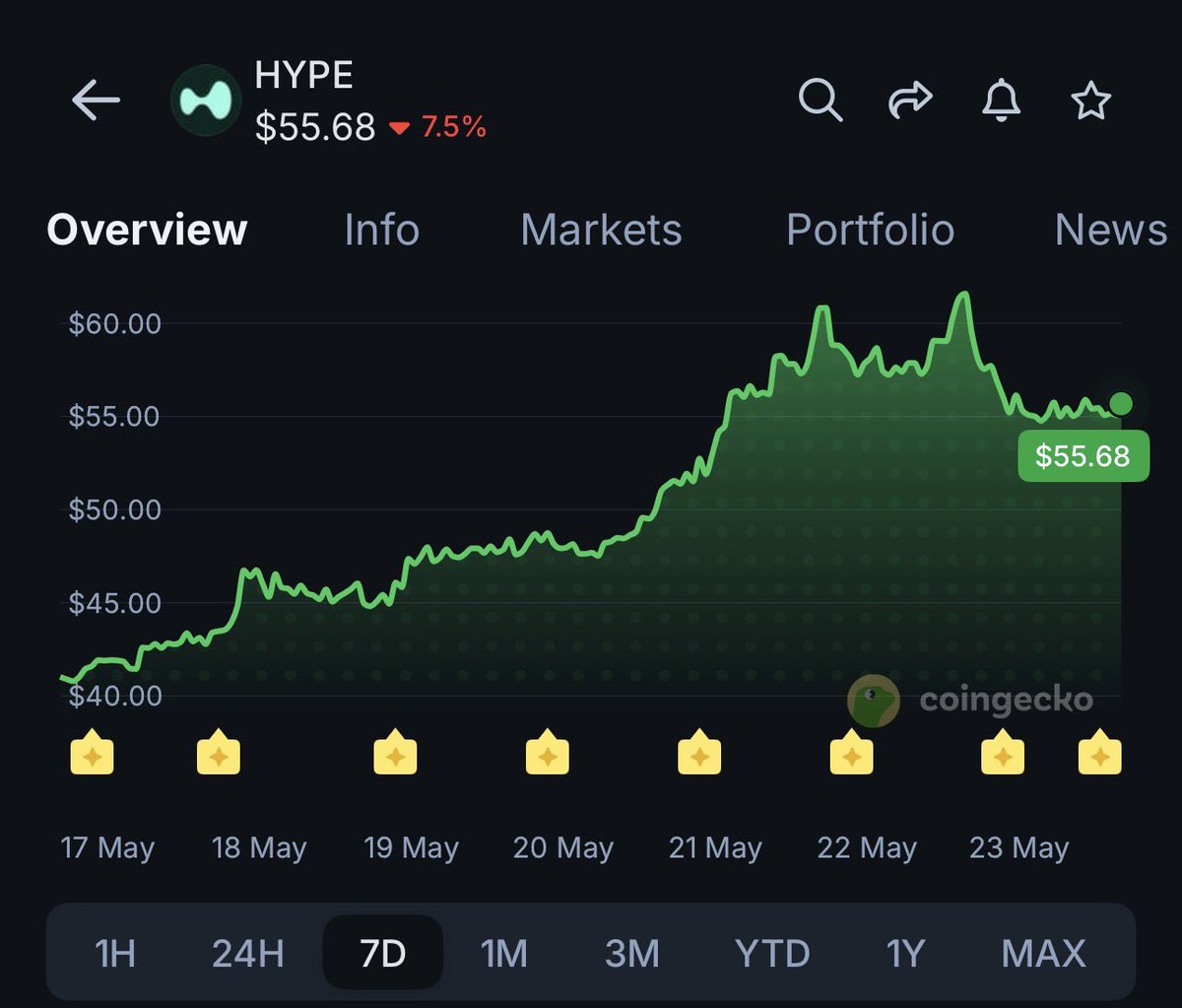Open the last news marker at chart end
Viewport: 1182px width, 1008px height.
1100,753
